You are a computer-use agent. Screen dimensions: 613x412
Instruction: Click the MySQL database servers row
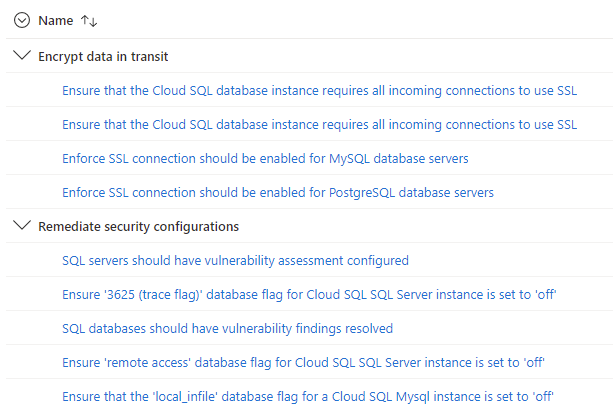click(x=310, y=158)
